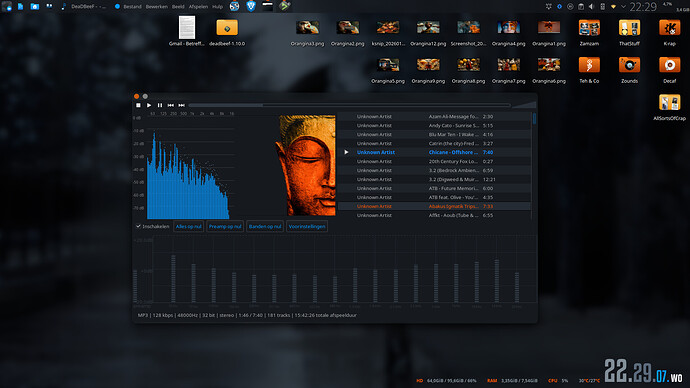Select the 3.2 (Digweed & Muir) track

[434, 179]
